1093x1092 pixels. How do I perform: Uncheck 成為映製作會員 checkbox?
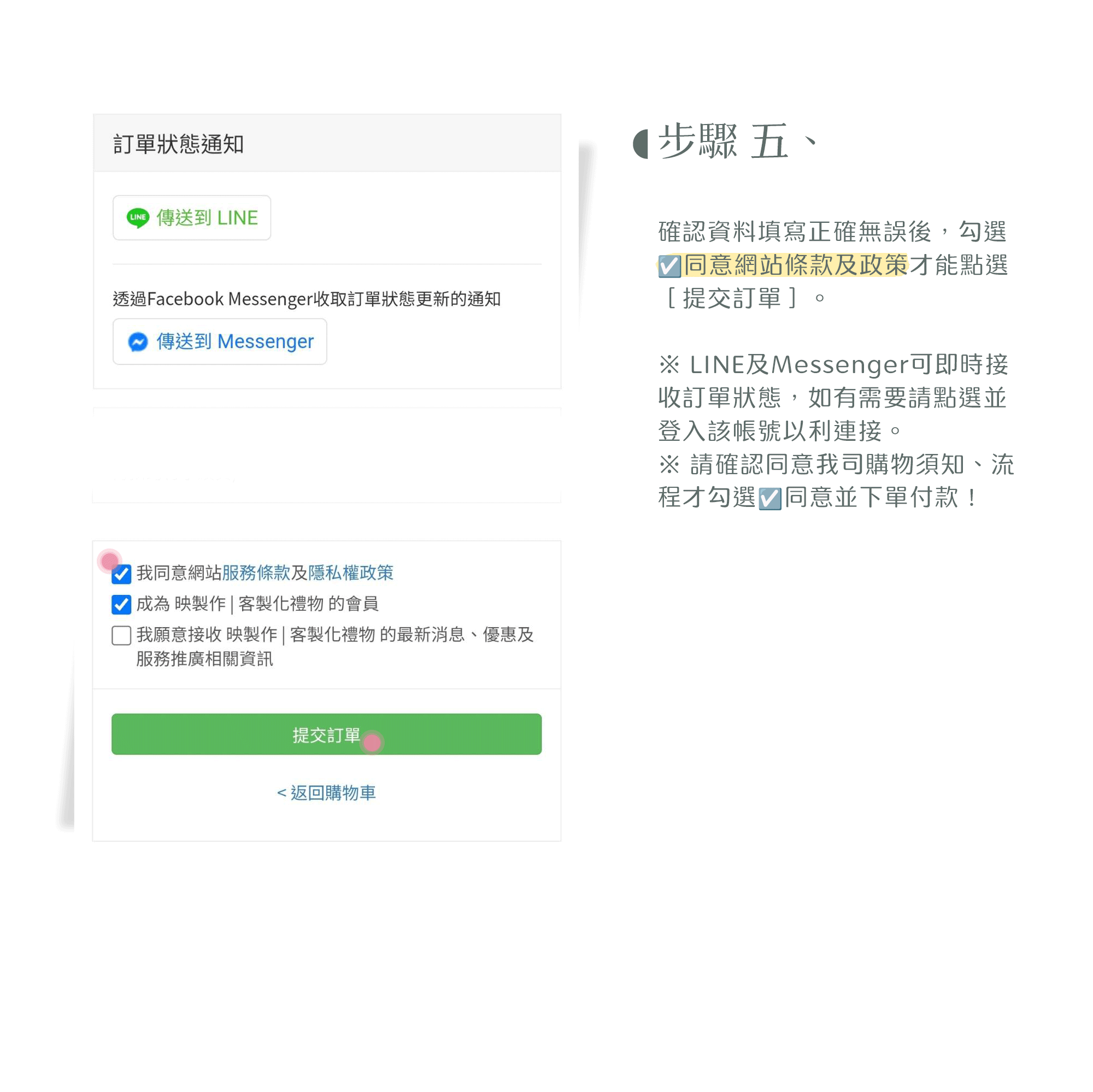[x=121, y=605]
